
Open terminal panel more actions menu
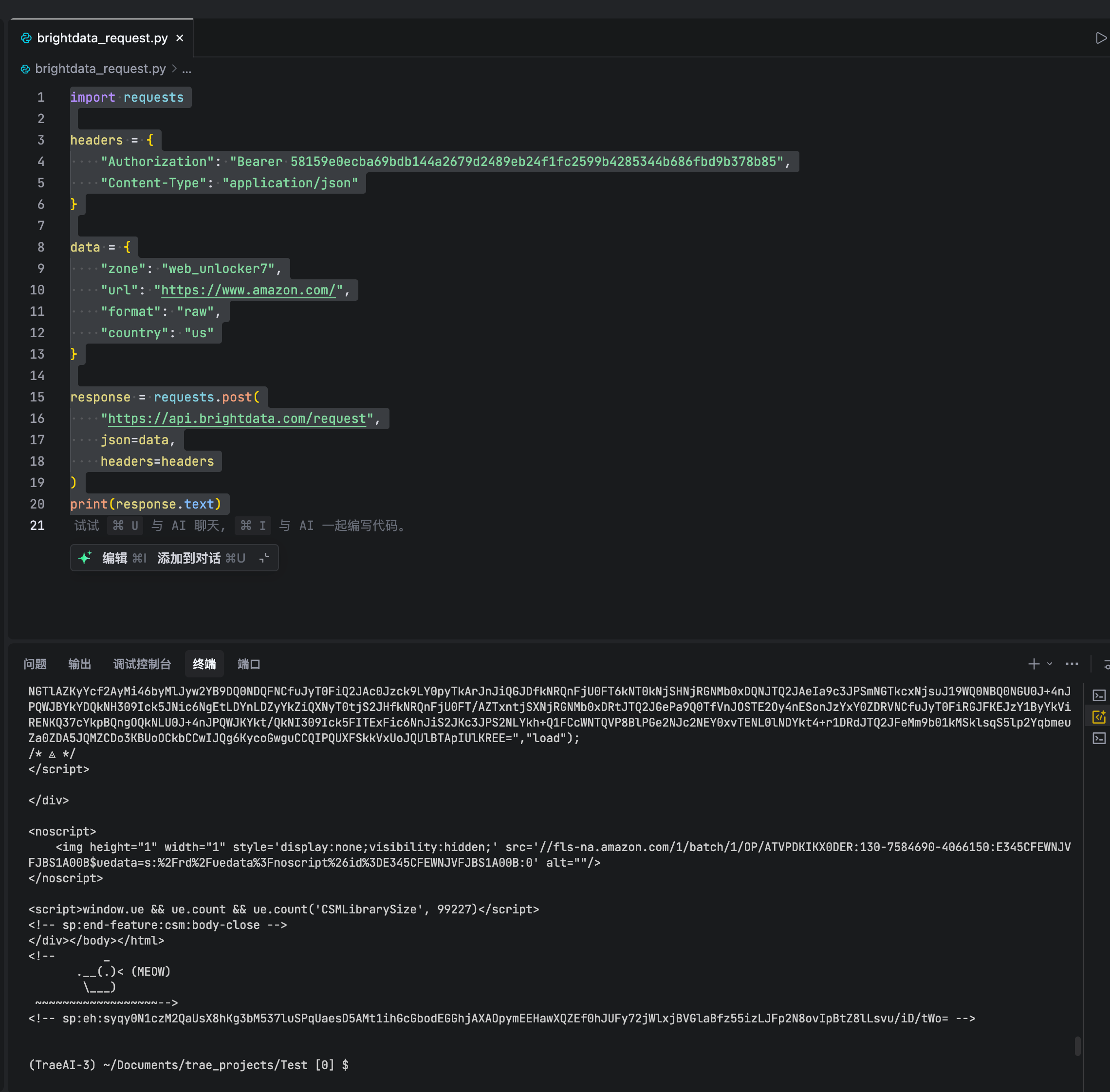tap(1072, 664)
